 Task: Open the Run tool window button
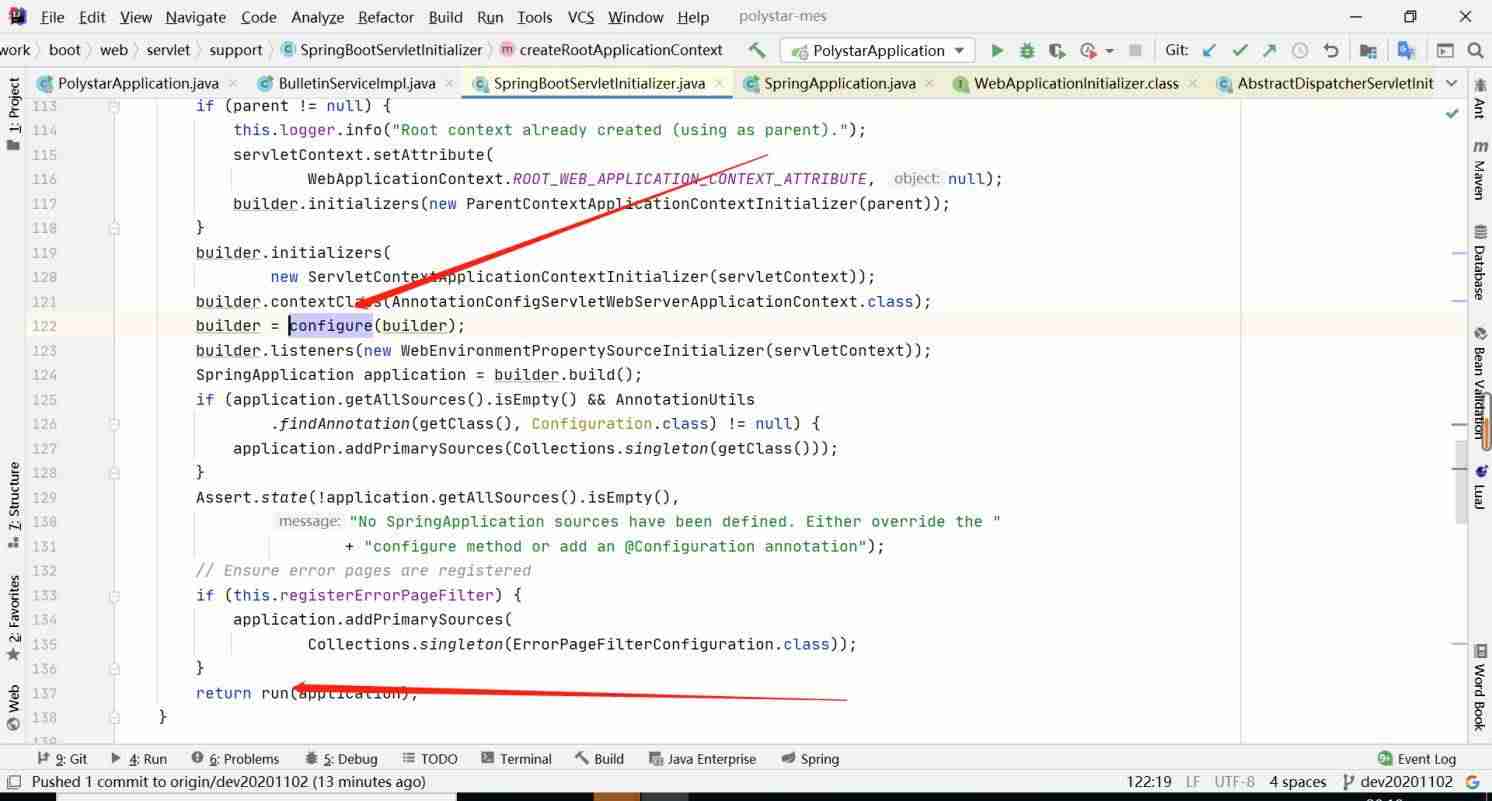[x=138, y=758]
